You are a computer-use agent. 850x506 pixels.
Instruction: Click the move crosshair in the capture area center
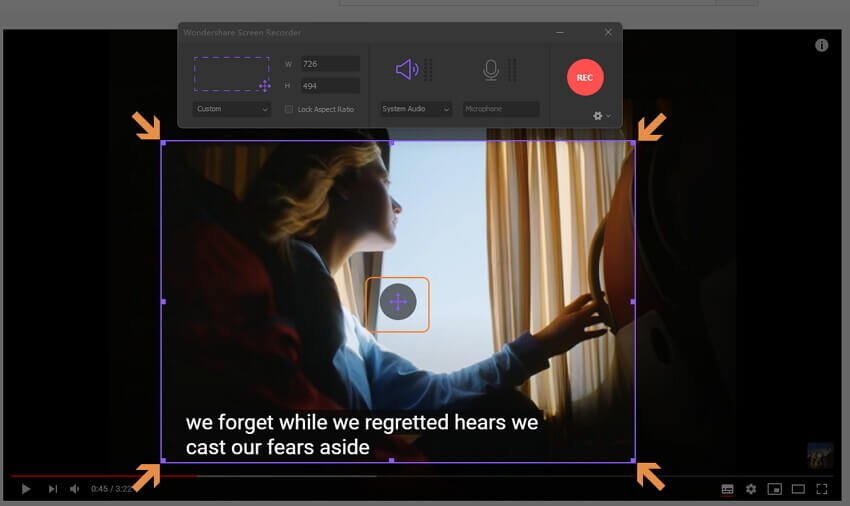tap(398, 302)
